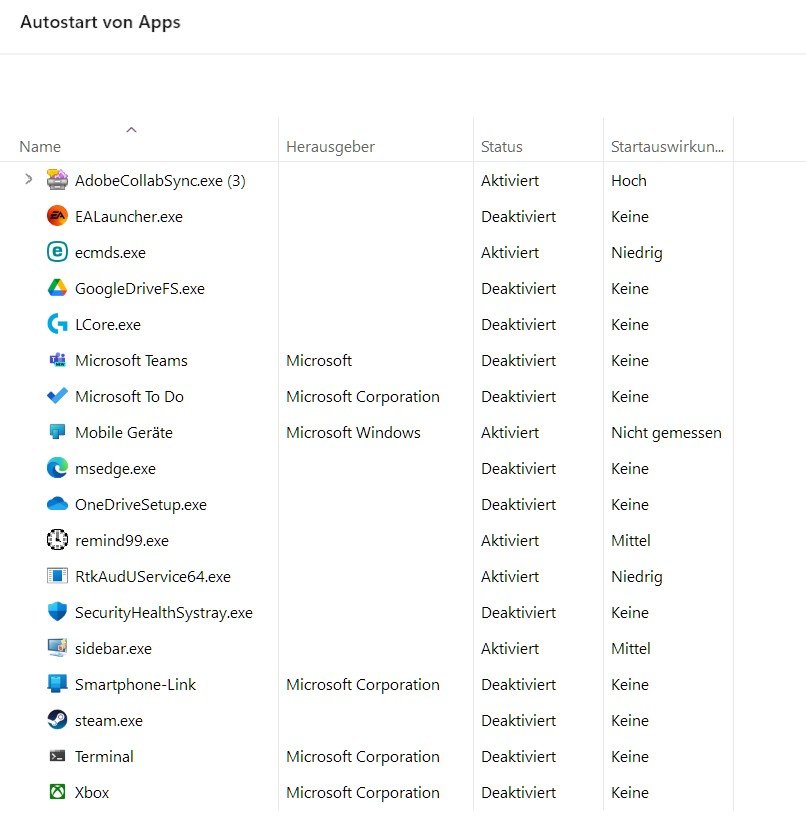Select the Microsoft Teams entry name
Image resolution: width=806 pixels, height=838 pixels.
[131, 360]
